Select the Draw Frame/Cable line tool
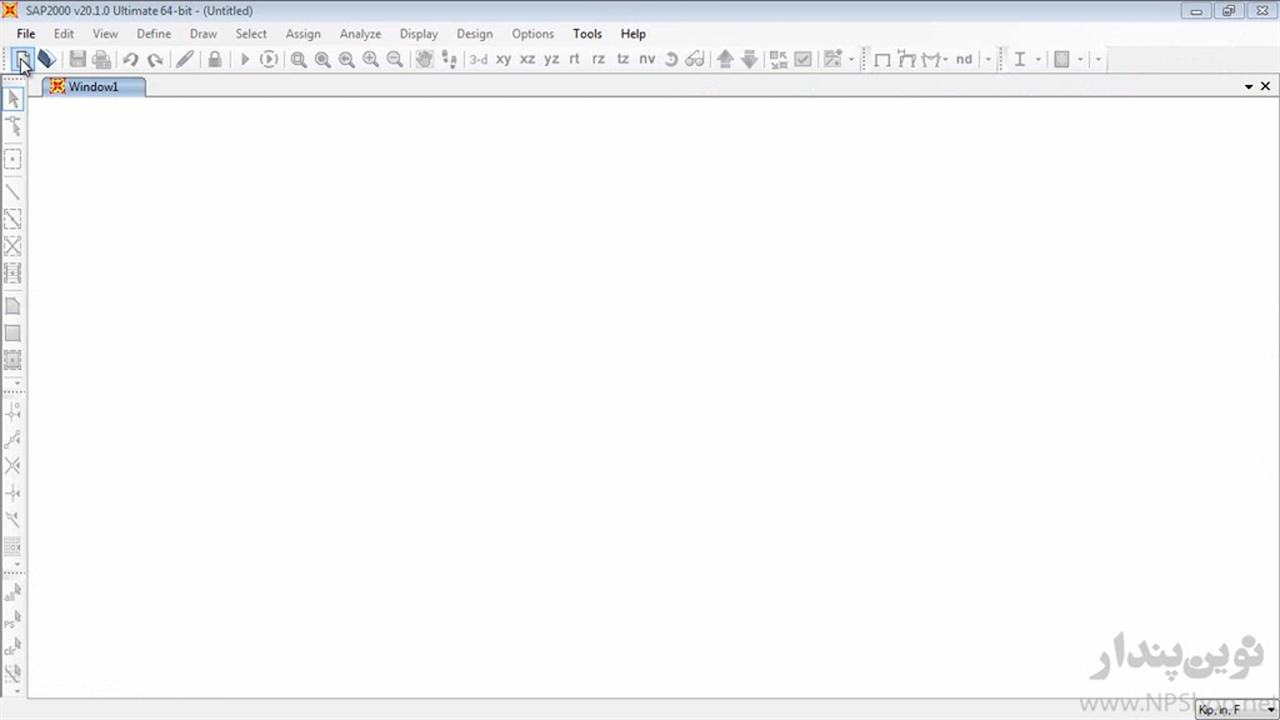The width and height of the screenshot is (1280, 720). (x=13, y=191)
